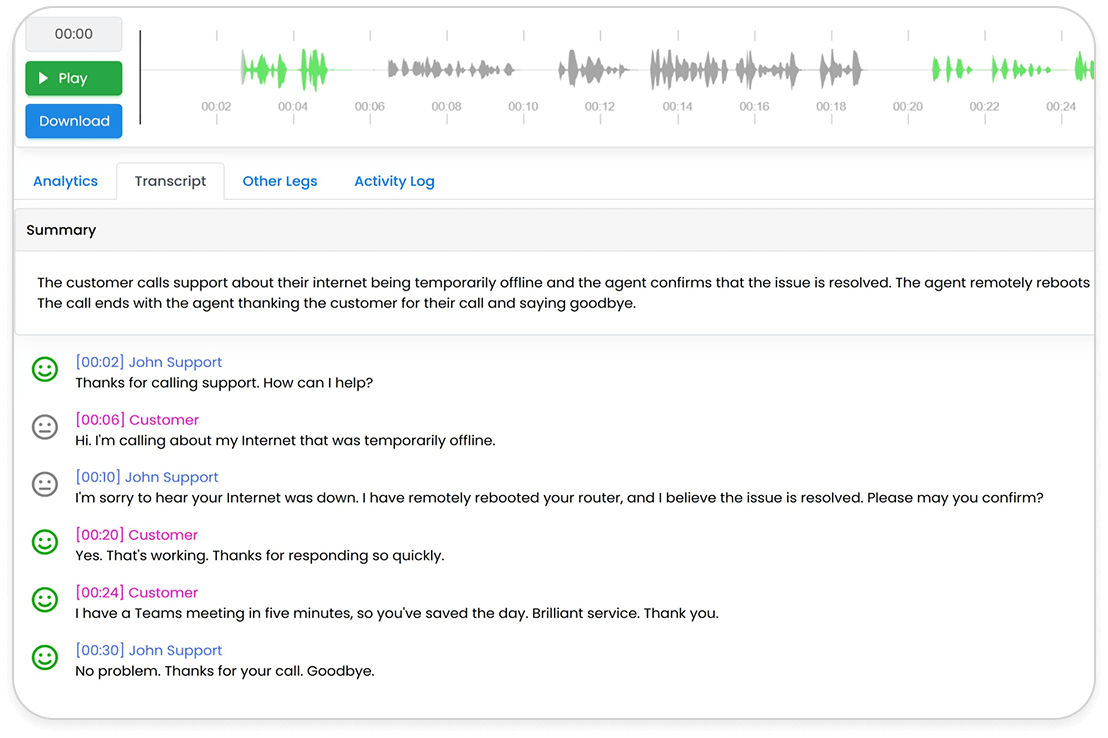Jump to [00:02] John Support line
The width and height of the screenshot is (1108, 738).
click(x=148, y=362)
